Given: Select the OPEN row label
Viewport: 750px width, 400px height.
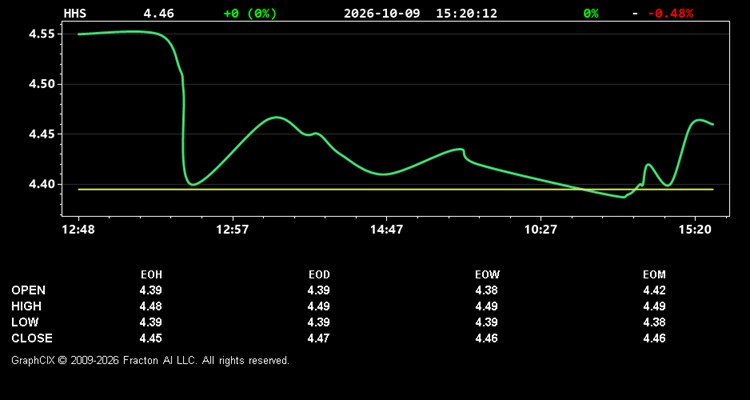Looking at the screenshot, I should pyautogui.click(x=29, y=290).
